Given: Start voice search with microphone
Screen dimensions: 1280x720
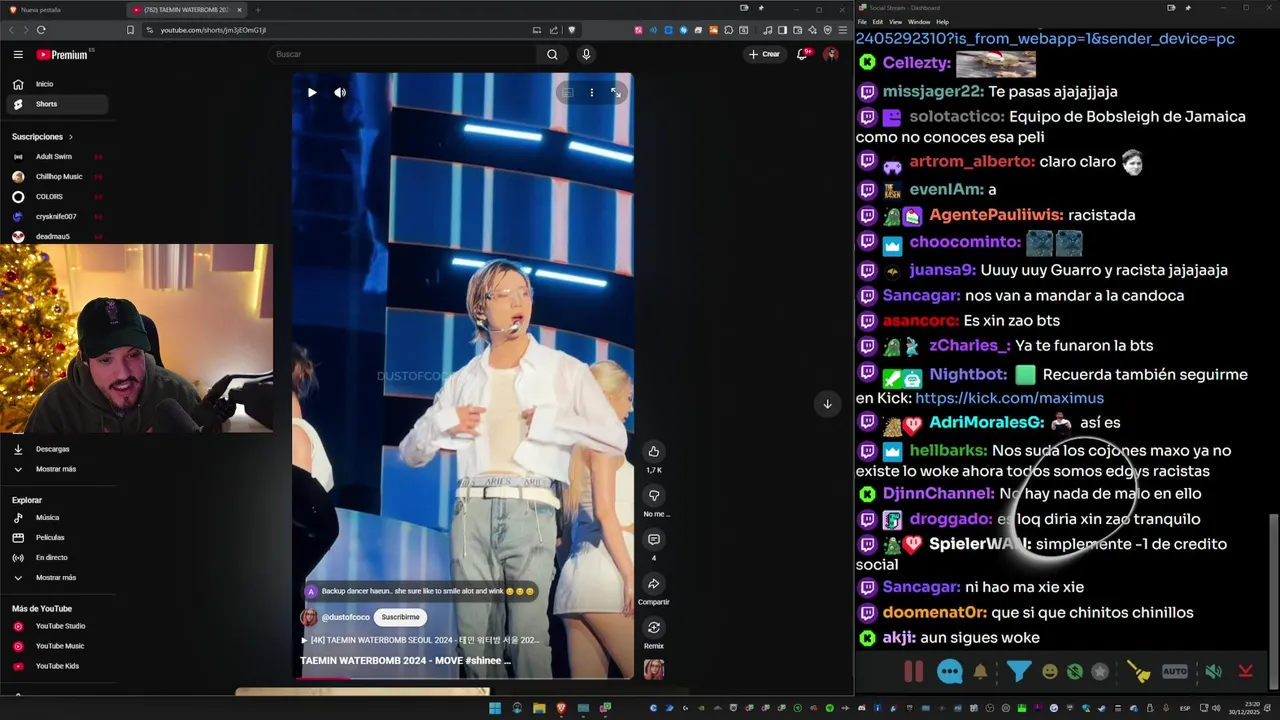Looking at the screenshot, I should click(x=586, y=54).
